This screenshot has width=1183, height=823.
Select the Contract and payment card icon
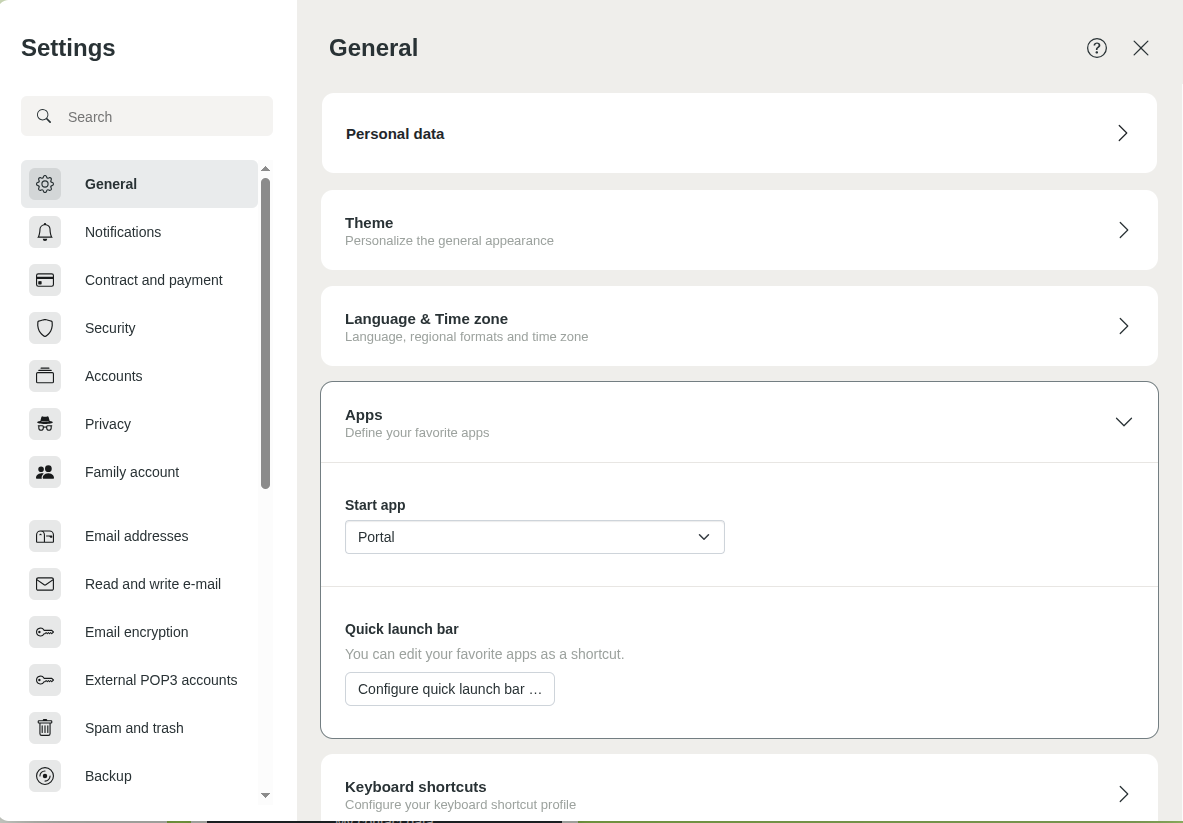pyautogui.click(x=45, y=280)
